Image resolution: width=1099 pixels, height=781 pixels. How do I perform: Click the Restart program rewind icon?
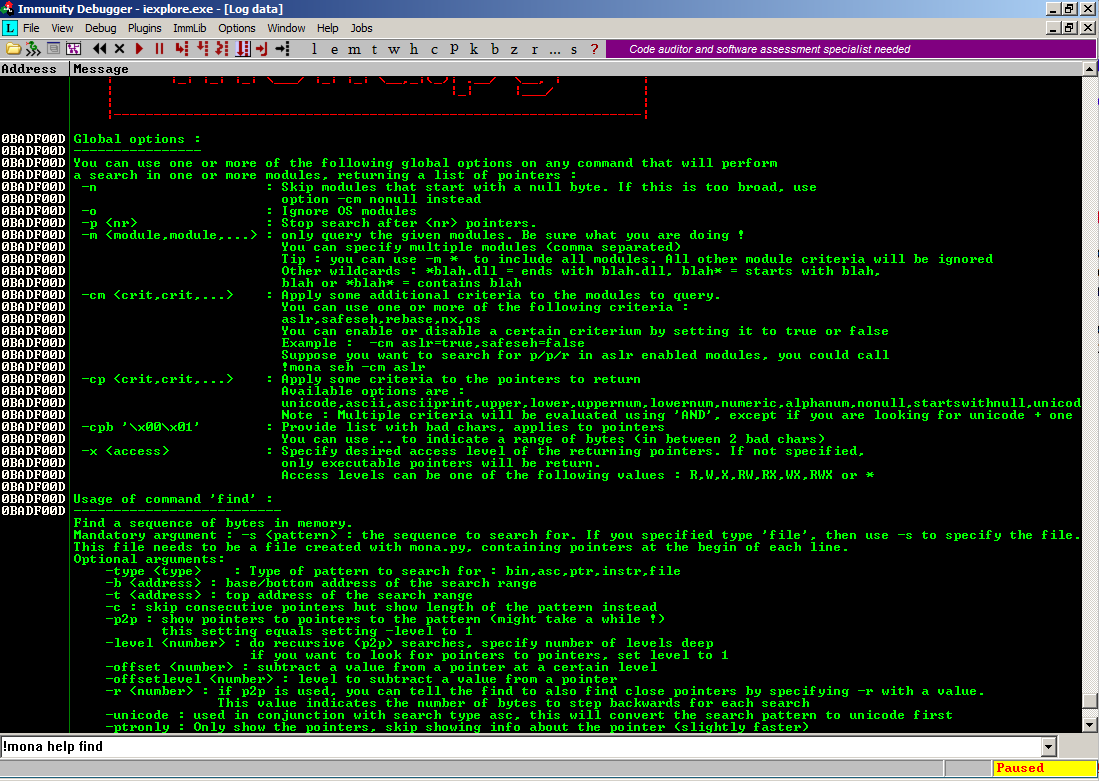pyautogui.click(x=100, y=49)
